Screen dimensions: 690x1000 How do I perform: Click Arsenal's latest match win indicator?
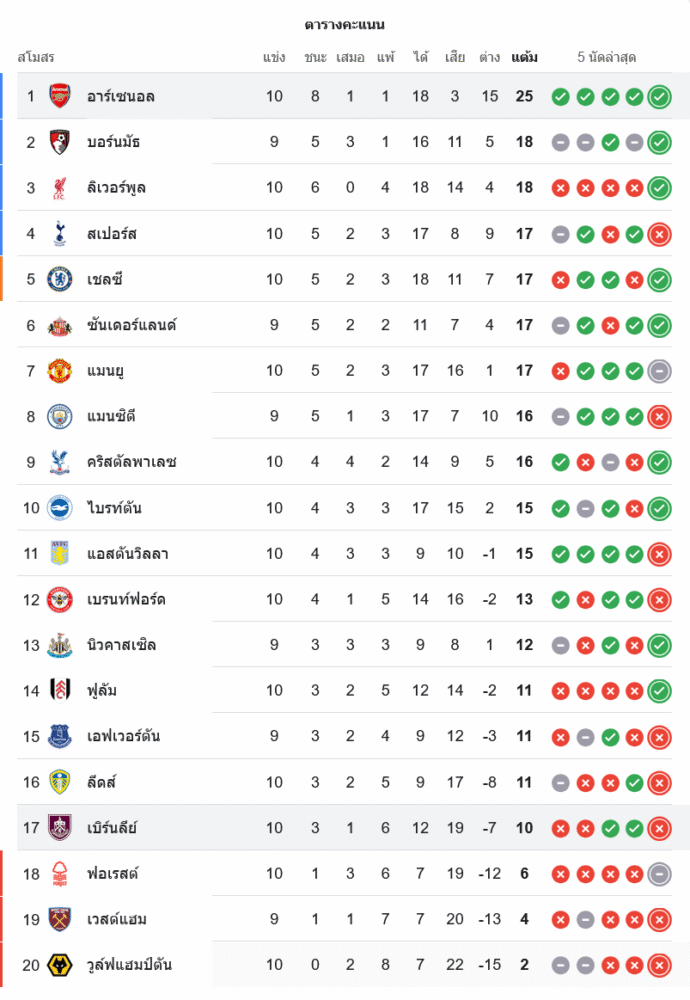[x=659, y=97]
